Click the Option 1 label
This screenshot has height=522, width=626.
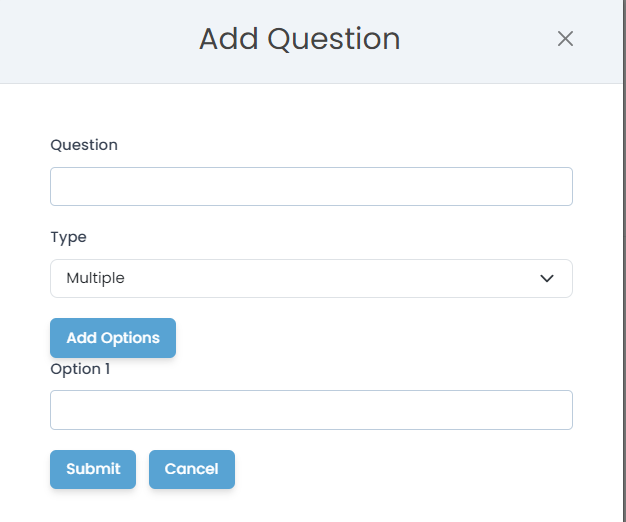tap(80, 369)
